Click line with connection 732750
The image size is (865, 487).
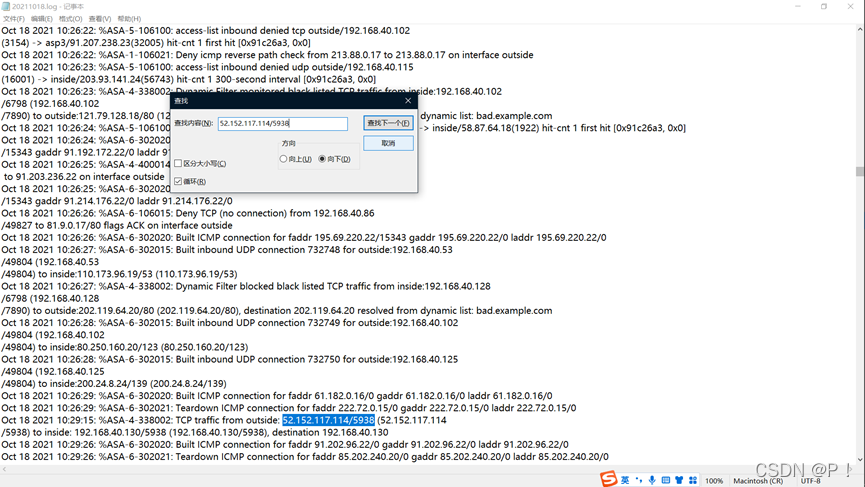coord(229,359)
